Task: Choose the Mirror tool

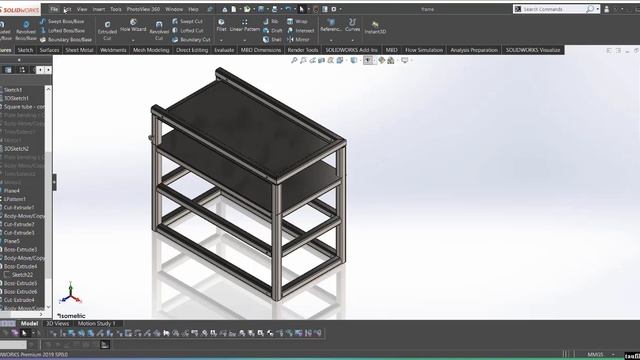Action: 298,40
